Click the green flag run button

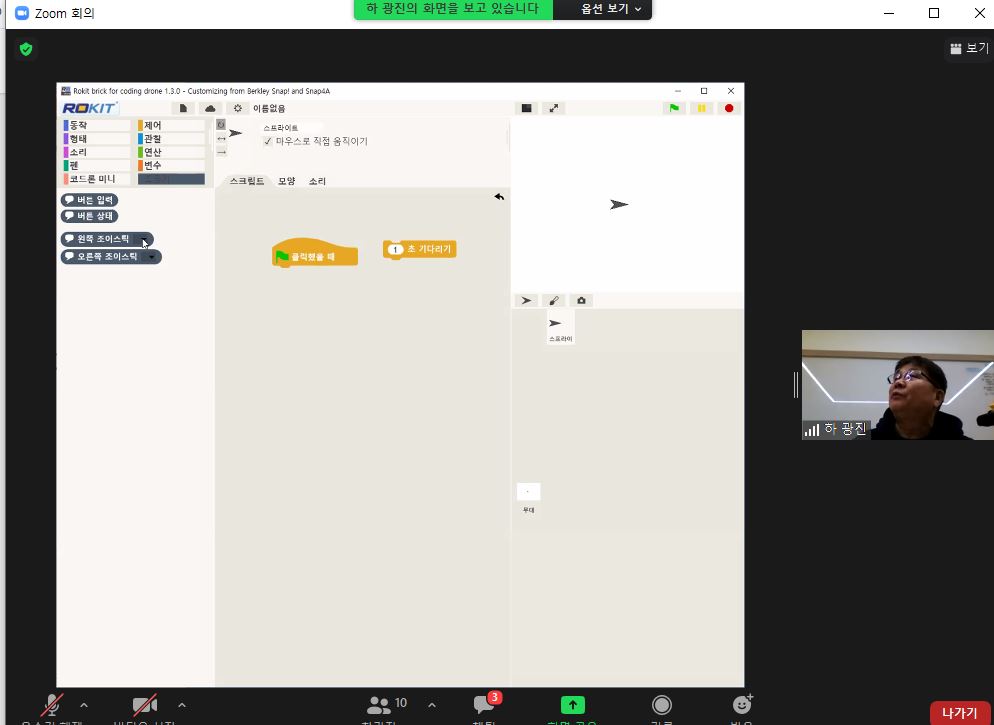click(675, 108)
